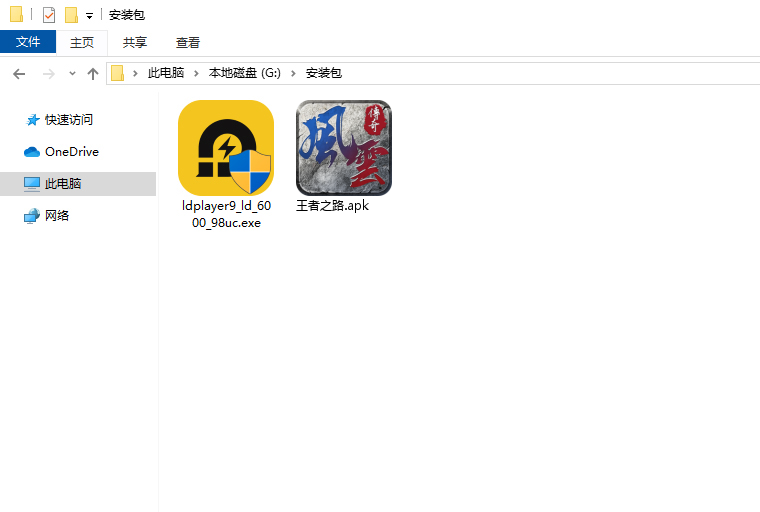The image size is (760, 512).
Task: Expand the chevron before 此电脑 in path
Action: 135,73
